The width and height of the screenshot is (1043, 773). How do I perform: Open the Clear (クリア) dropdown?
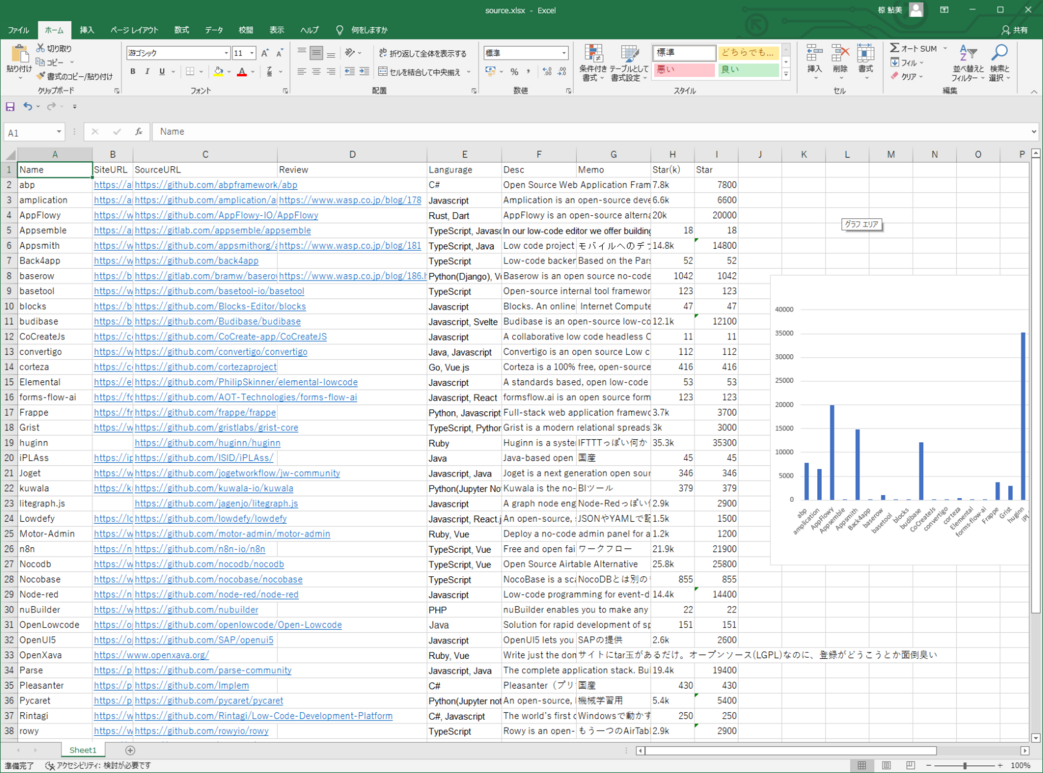tap(906, 77)
